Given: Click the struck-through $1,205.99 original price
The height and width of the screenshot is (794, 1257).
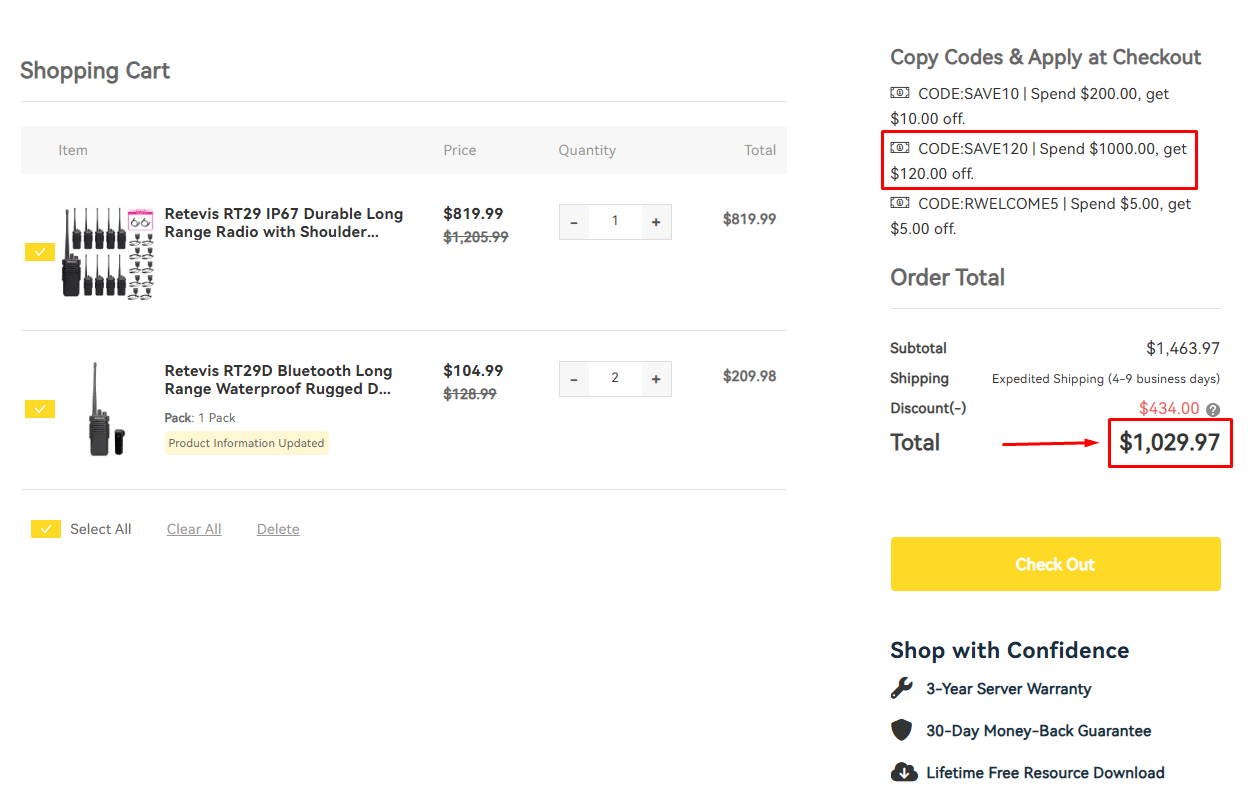Looking at the screenshot, I should 476,237.
